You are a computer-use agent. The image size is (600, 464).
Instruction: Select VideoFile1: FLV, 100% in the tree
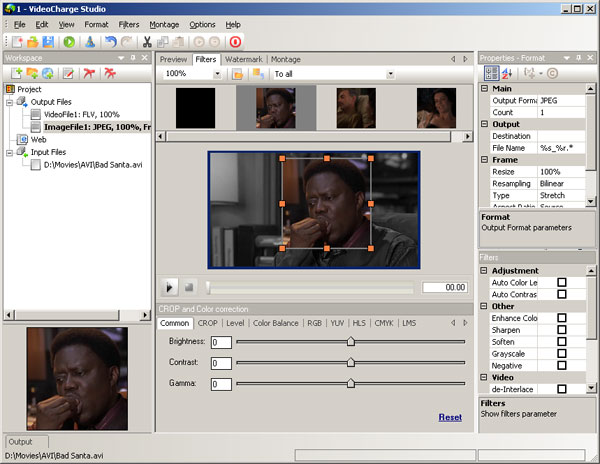pos(82,114)
